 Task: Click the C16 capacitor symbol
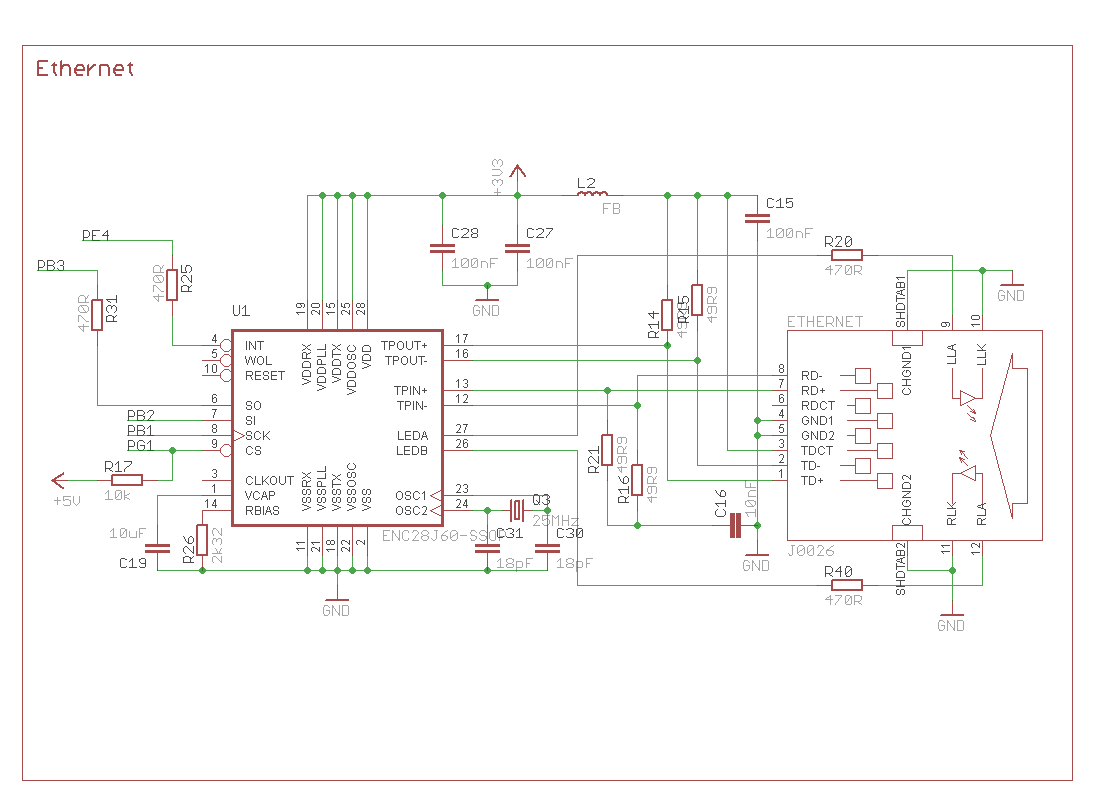(738, 525)
